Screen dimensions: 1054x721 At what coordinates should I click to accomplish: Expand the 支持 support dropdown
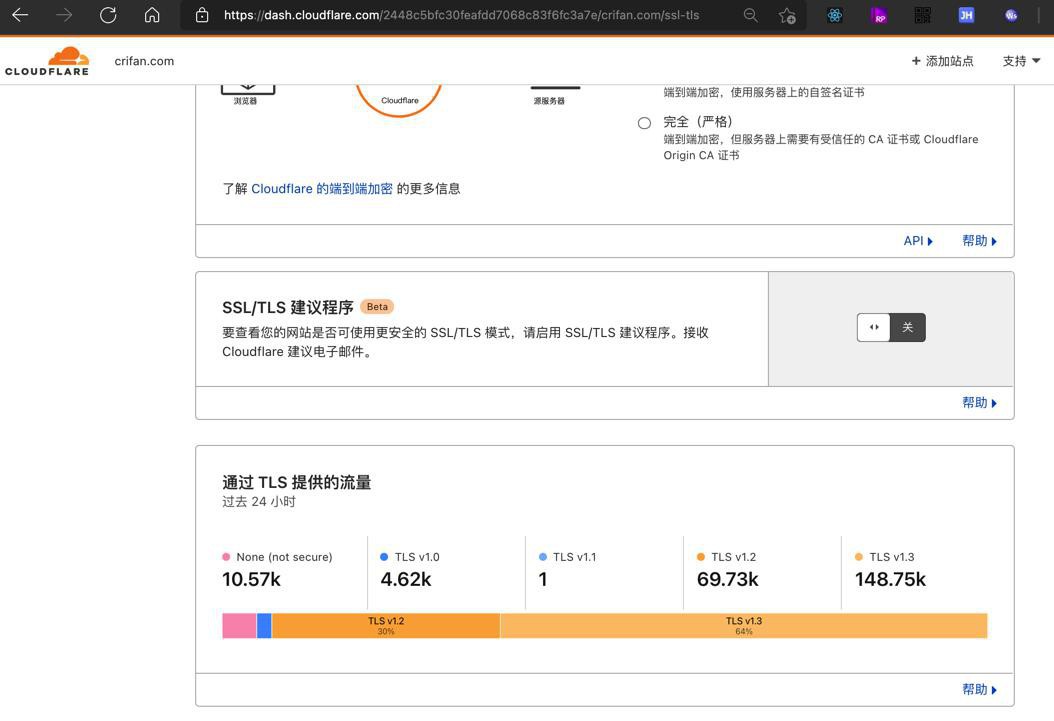tap(1022, 61)
